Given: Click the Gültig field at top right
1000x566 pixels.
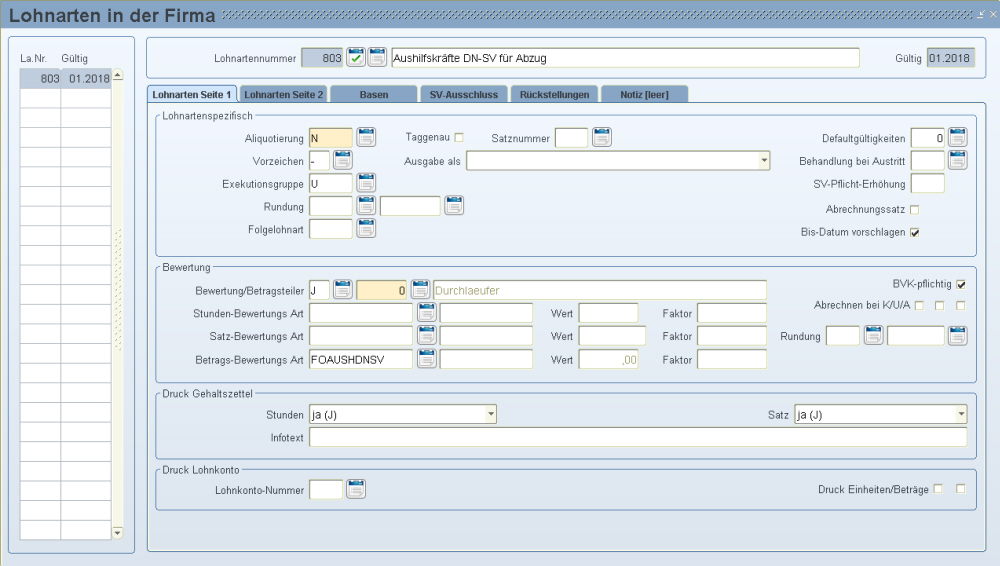Looking at the screenshot, I should point(950,58).
